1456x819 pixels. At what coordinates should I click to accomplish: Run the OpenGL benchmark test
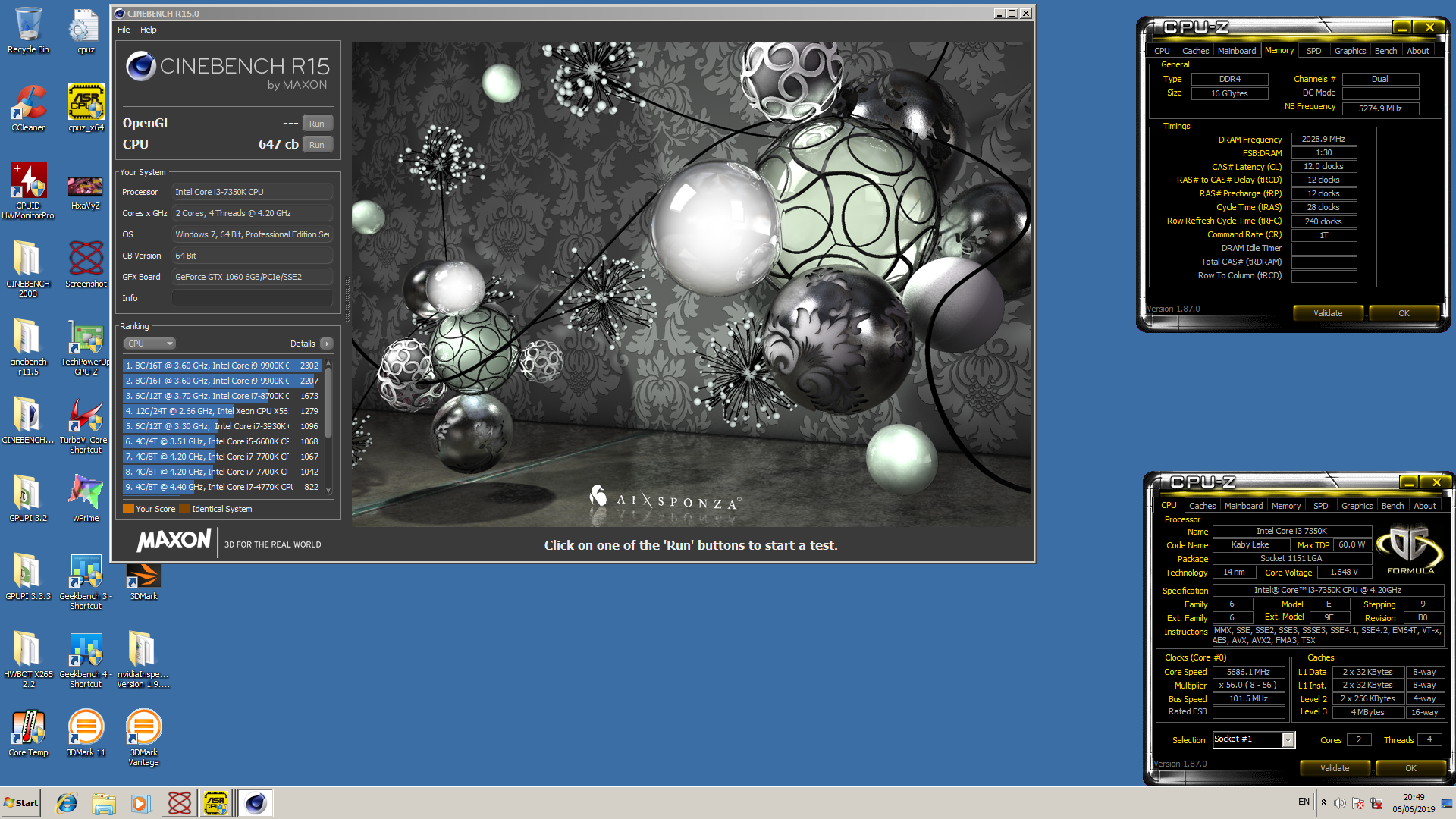point(317,124)
